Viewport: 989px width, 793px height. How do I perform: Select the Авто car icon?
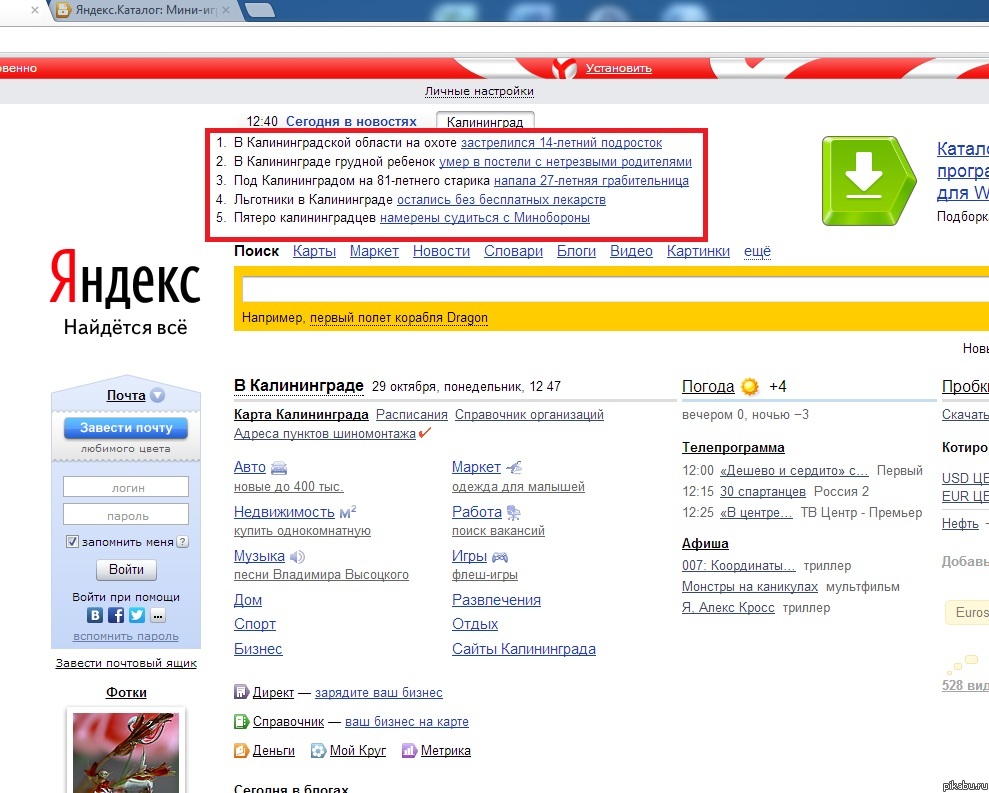[x=280, y=466]
